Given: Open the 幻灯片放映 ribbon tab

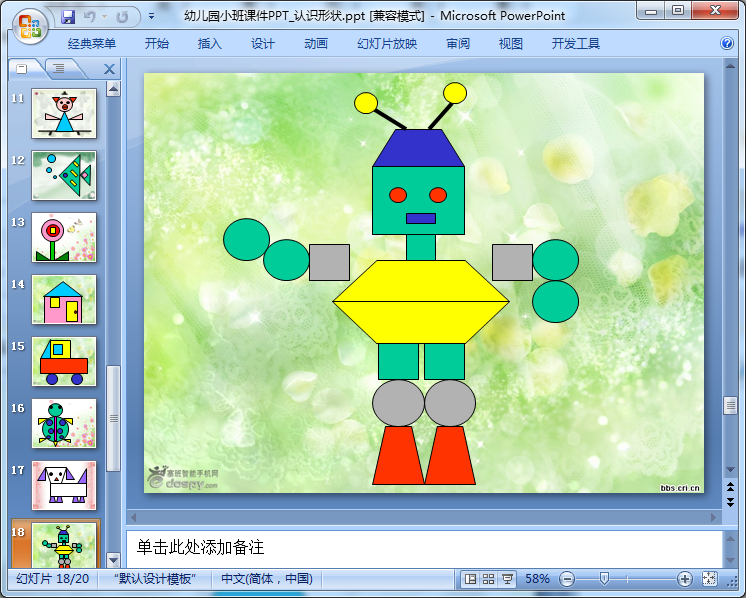Looking at the screenshot, I should [387, 44].
